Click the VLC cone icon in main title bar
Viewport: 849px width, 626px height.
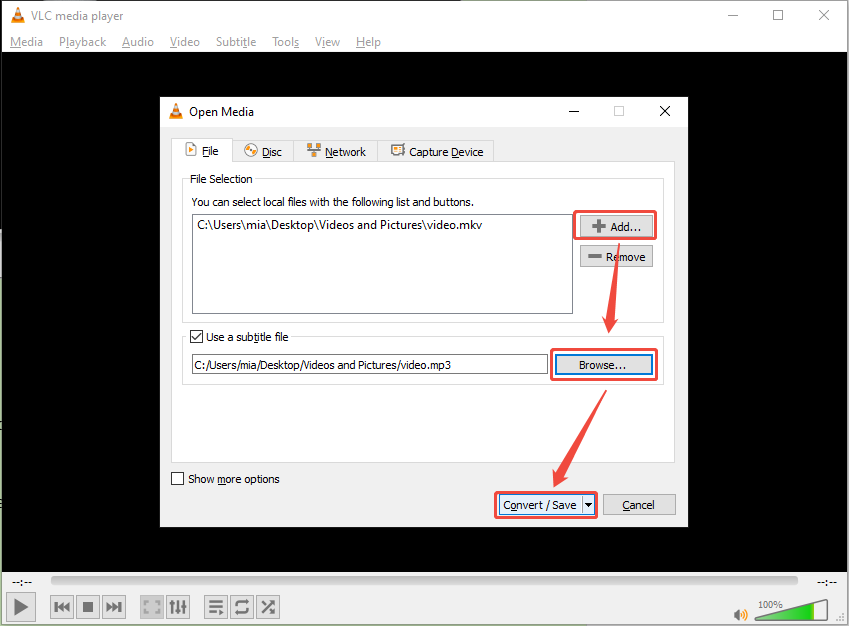tap(17, 15)
